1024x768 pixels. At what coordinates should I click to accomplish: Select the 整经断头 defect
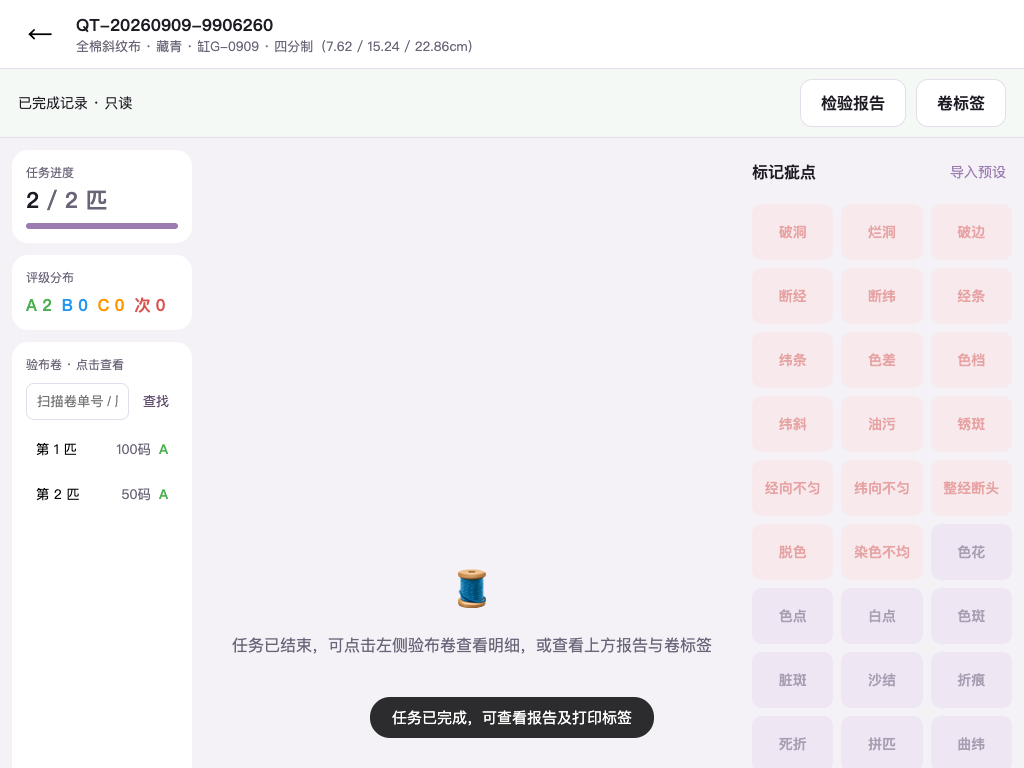click(971, 488)
